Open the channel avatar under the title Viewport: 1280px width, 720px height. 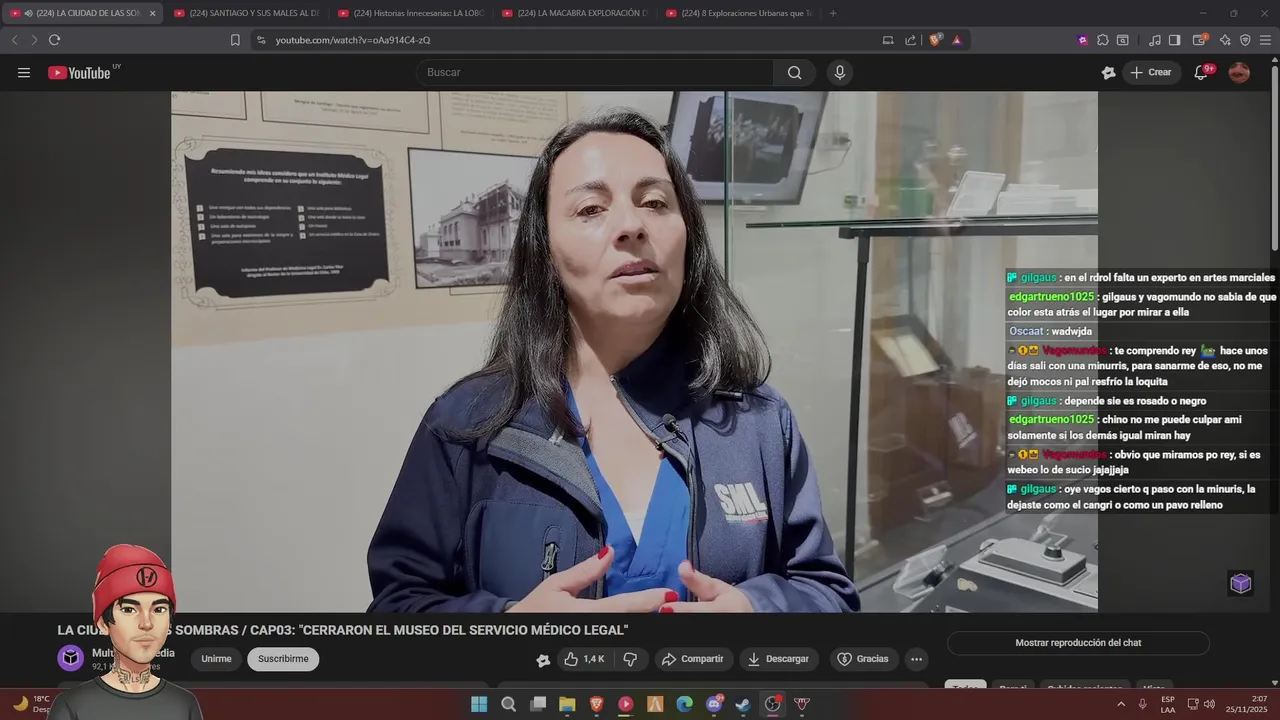71,658
